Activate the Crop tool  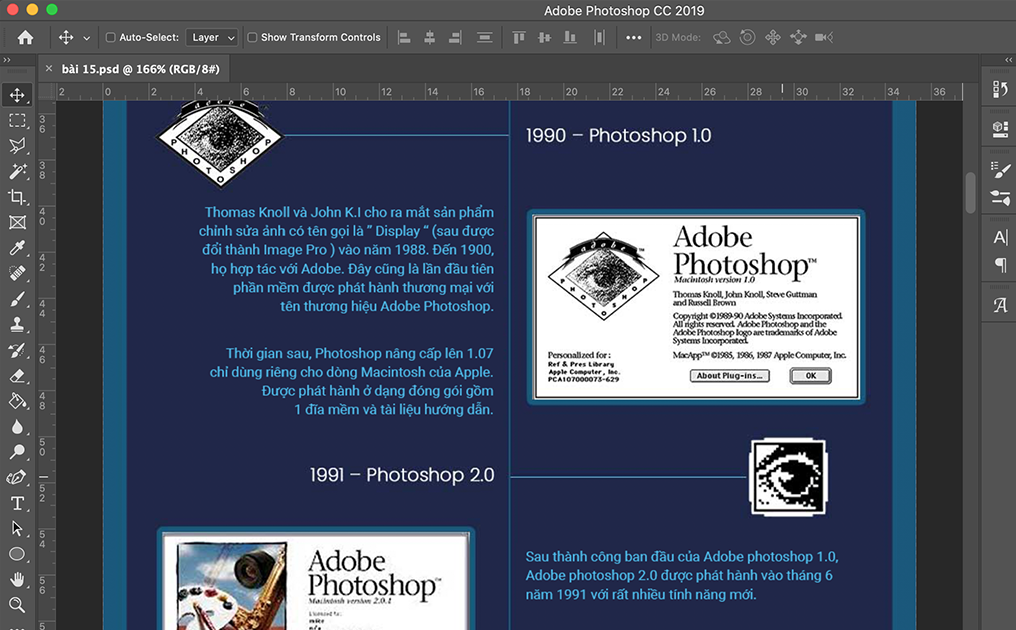tap(15, 197)
